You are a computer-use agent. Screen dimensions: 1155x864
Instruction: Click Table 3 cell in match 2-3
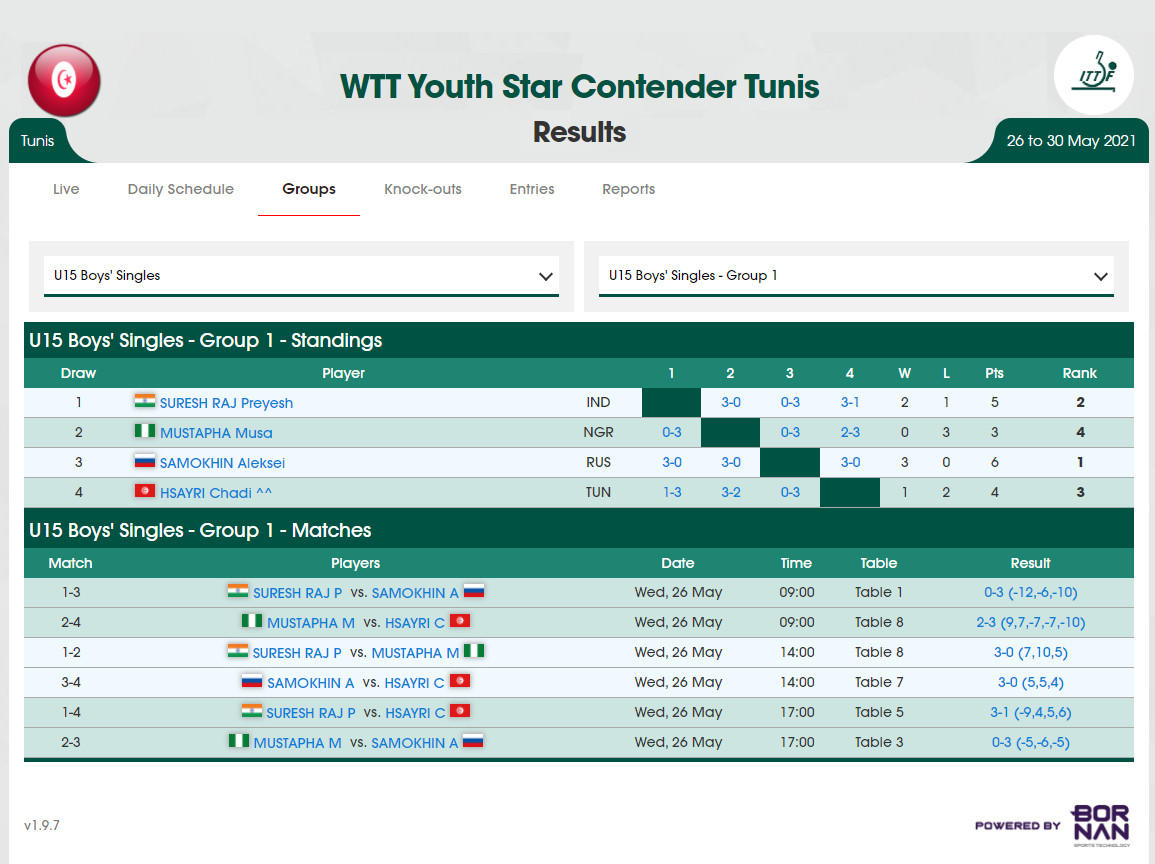[879, 742]
